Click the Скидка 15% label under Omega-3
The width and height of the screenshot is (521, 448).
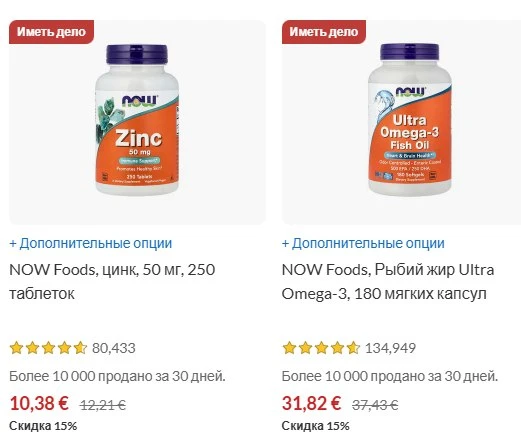[x=316, y=426]
